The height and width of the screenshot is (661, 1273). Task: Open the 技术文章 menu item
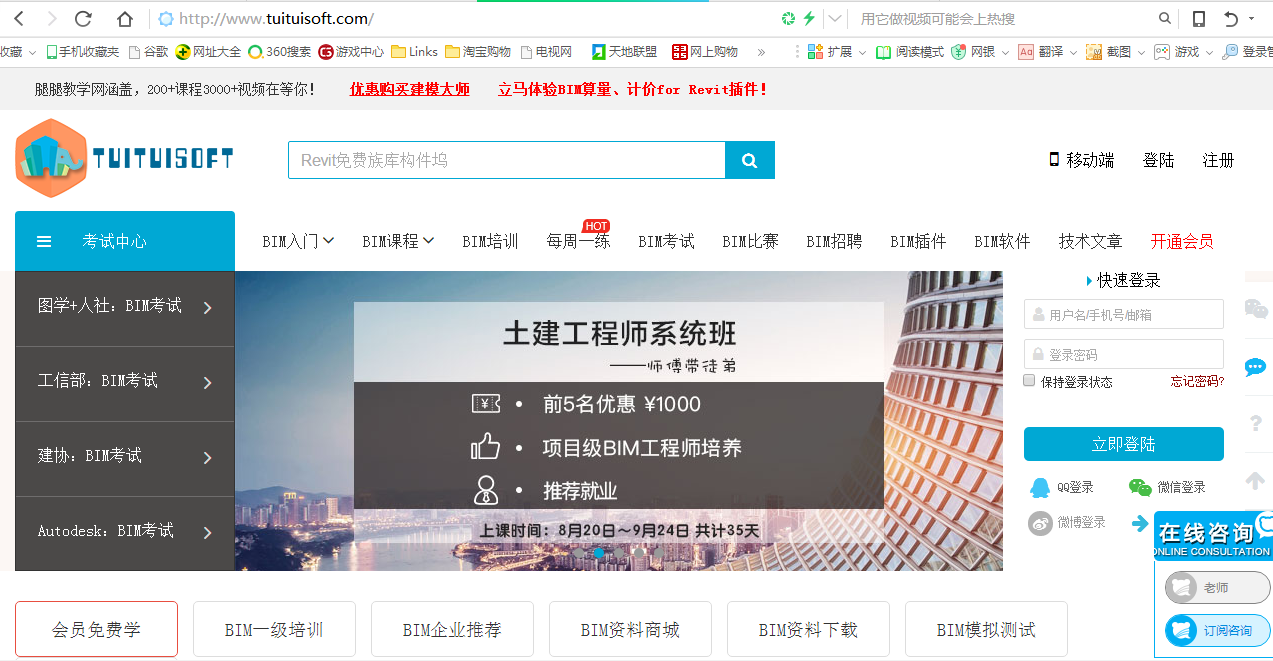tap(1090, 241)
